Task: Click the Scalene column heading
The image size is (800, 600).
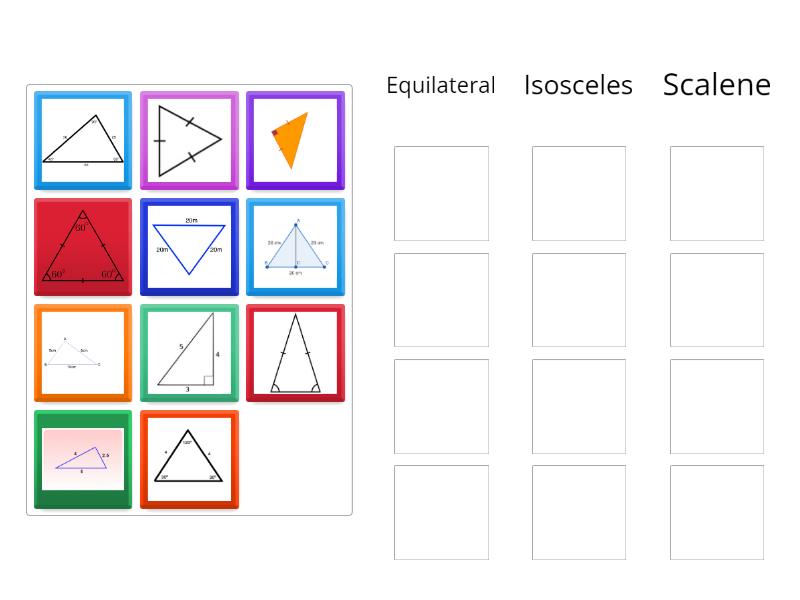Action: click(x=716, y=84)
